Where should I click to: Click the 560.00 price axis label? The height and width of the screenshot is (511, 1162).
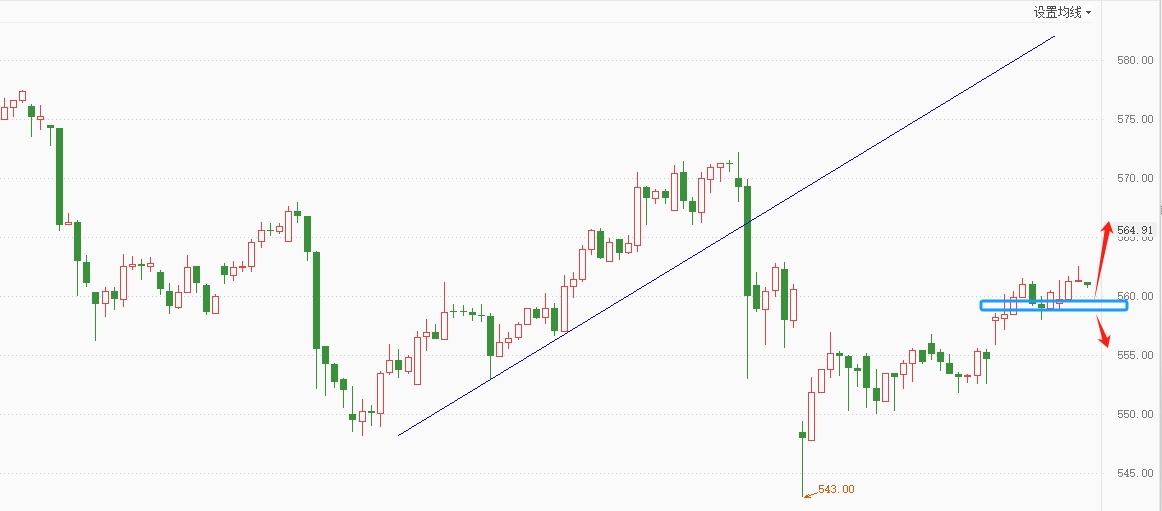(1135, 296)
